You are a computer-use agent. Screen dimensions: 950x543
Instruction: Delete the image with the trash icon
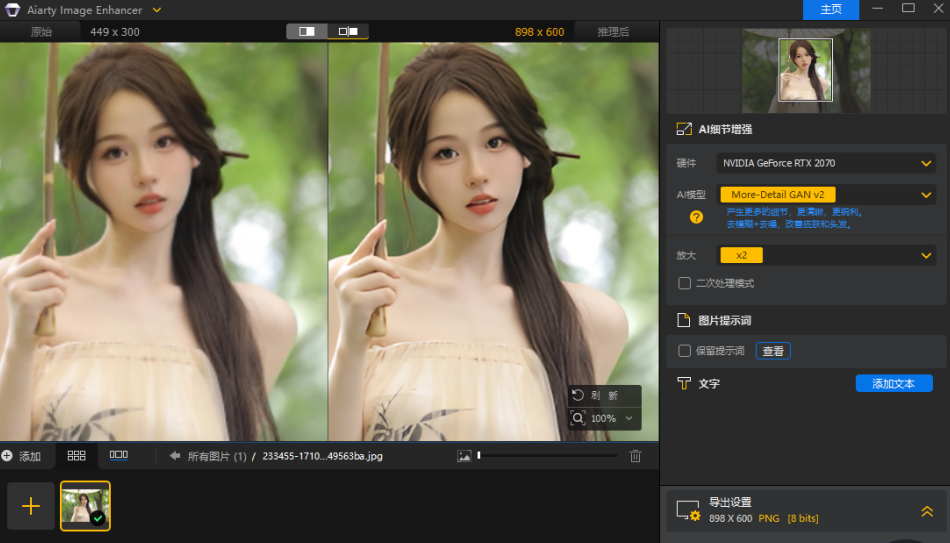635,456
